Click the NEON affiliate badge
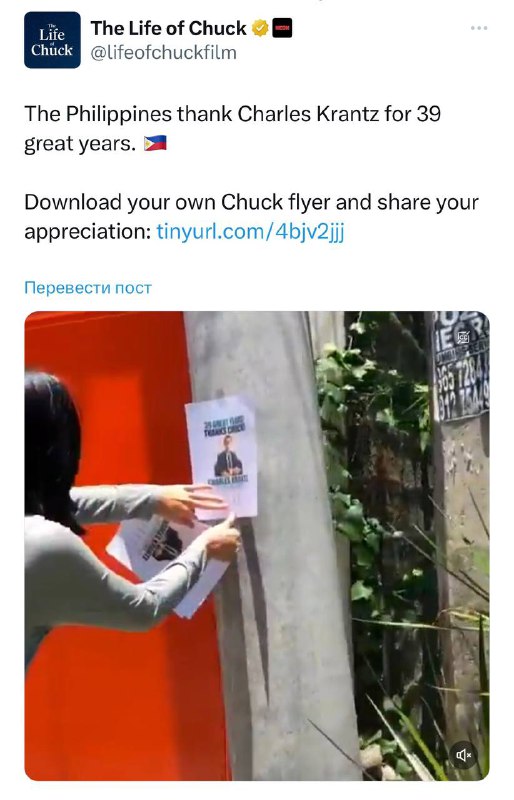Image resolution: width=514 pixels, height=800 pixels. pyautogui.click(x=282, y=28)
